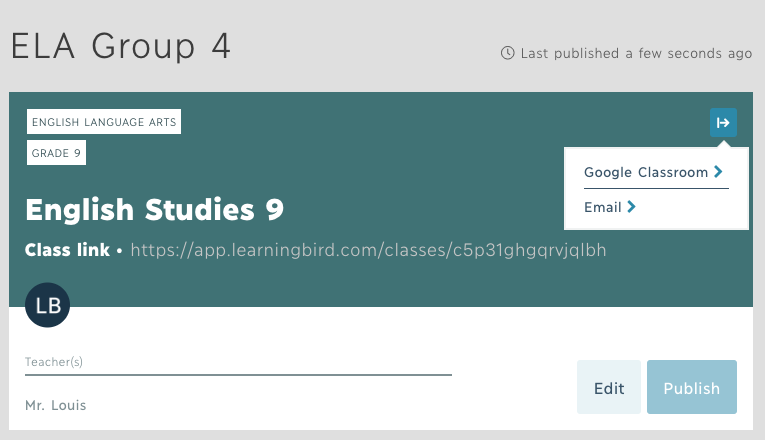This screenshot has width=765, height=440.
Task: Click the underline beneath Teacher(s) field
Action: (238, 375)
